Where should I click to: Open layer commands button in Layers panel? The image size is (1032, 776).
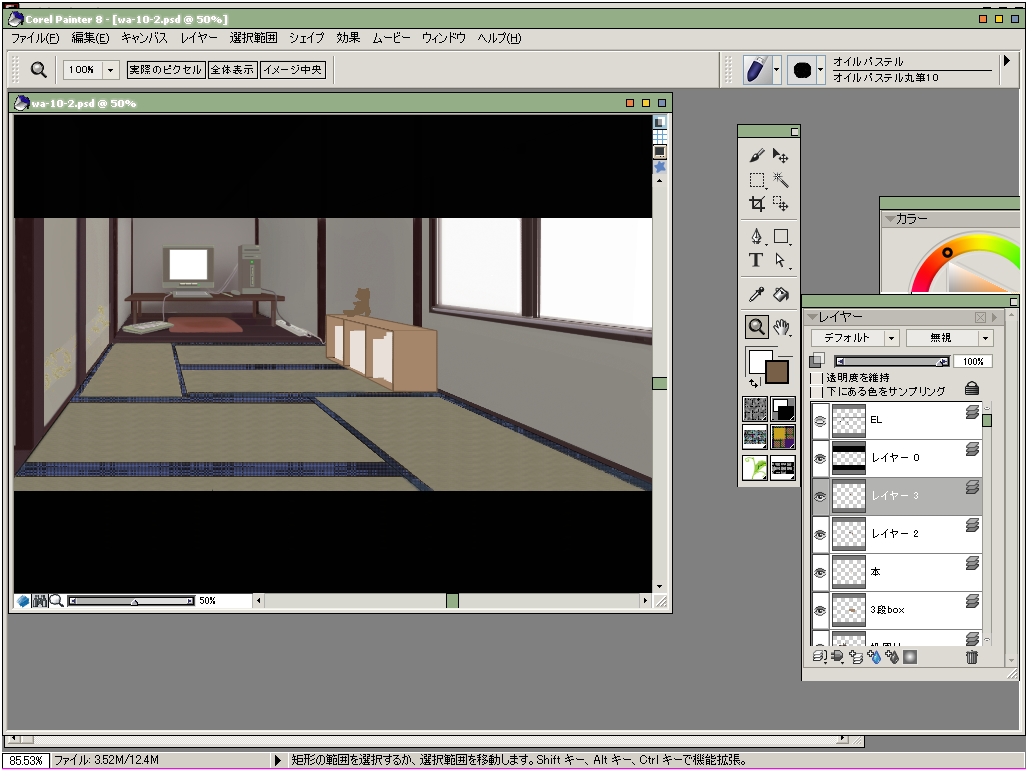coord(819,657)
